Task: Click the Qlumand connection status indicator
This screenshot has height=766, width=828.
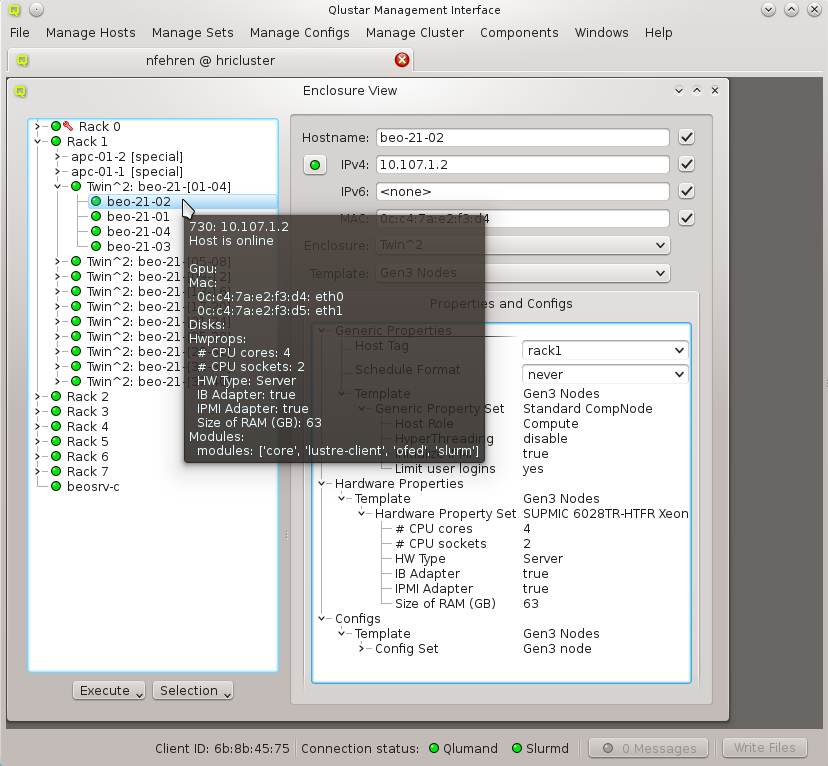Action: (x=434, y=748)
